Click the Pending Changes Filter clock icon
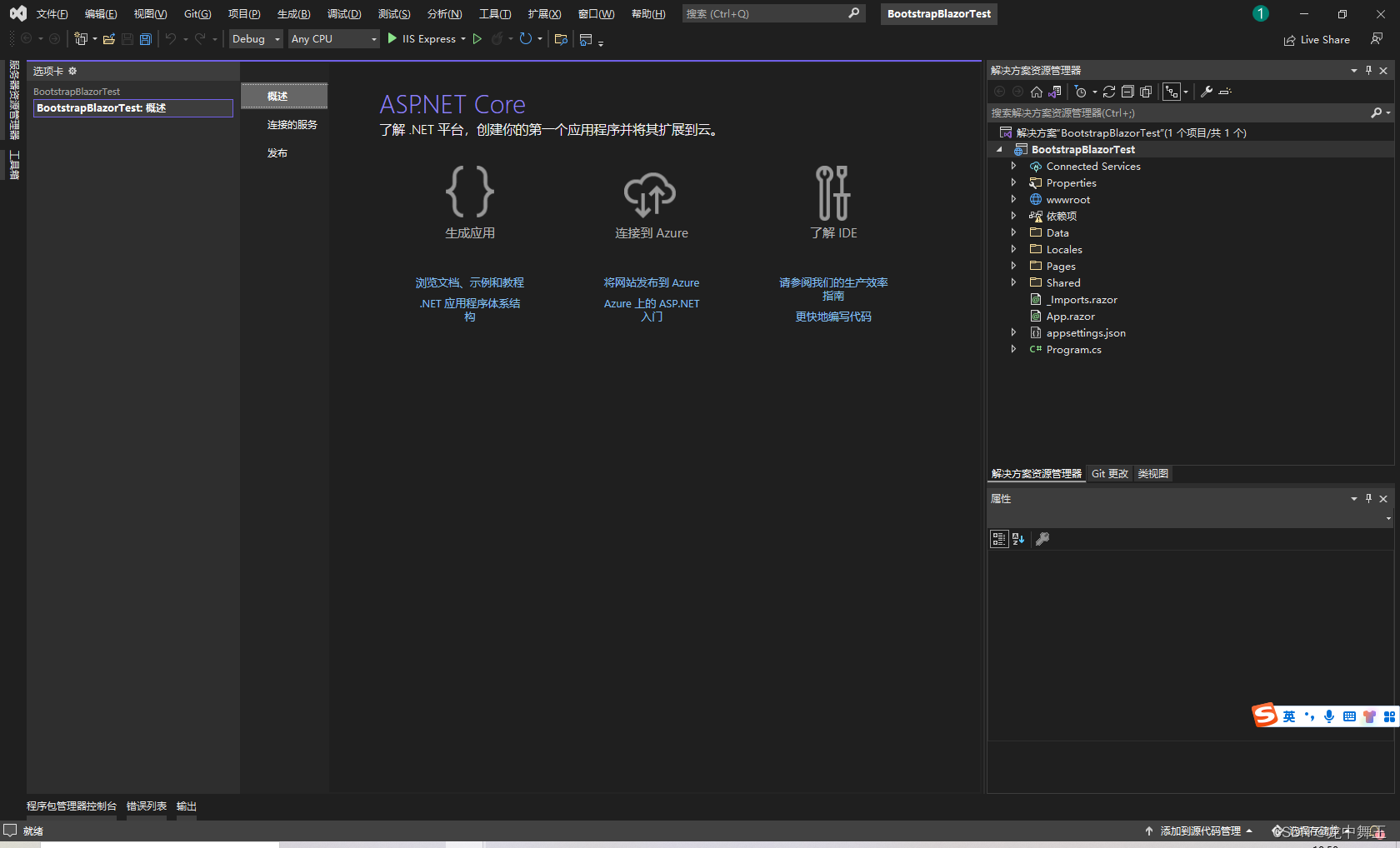Image resolution: width=1400 pixels, height=848 pixels. point(1081,92)
